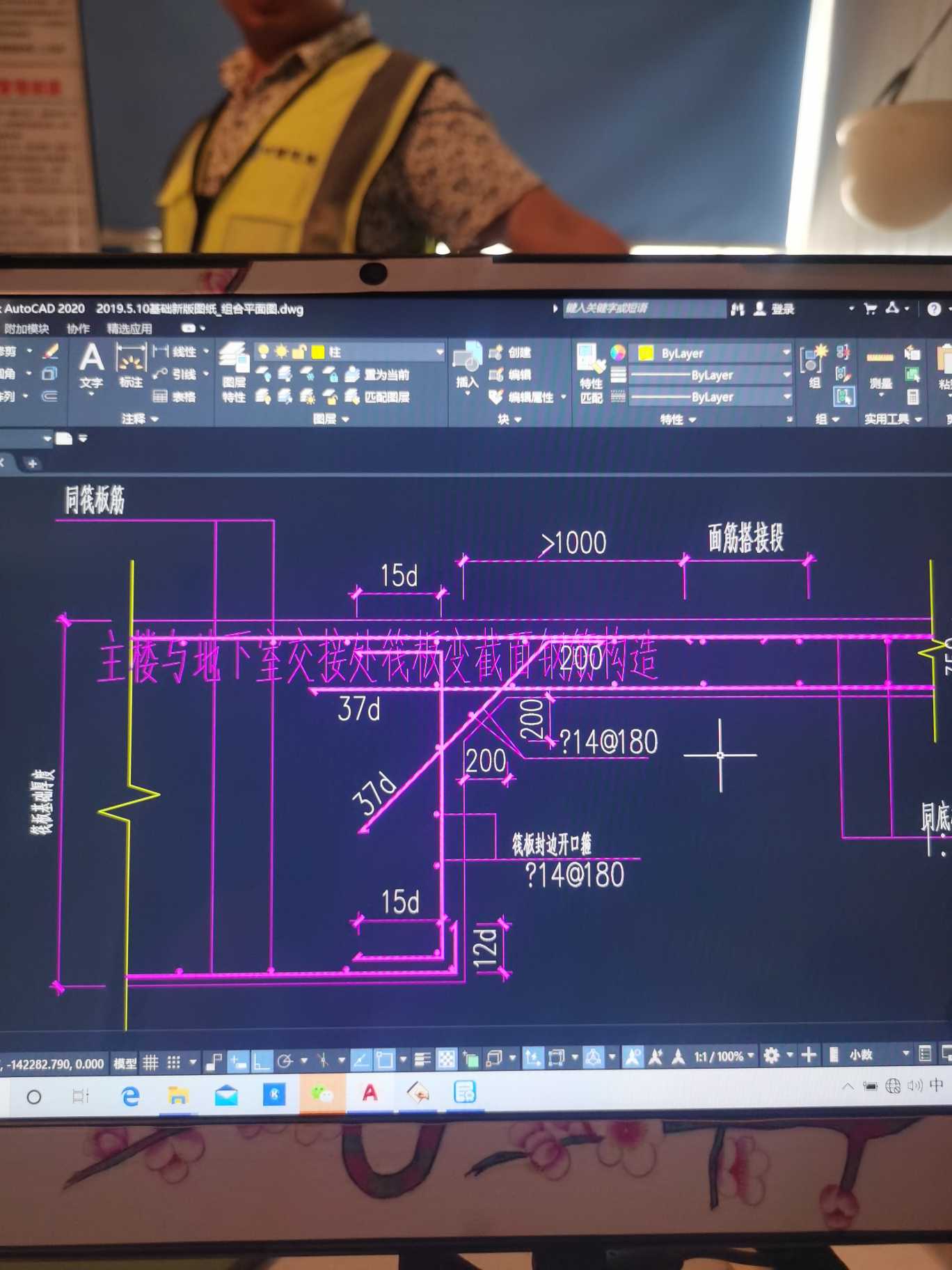The image size is (952, 1270).
Task: Open the ByLayer linetype dropdown
Action: (711, 398)
